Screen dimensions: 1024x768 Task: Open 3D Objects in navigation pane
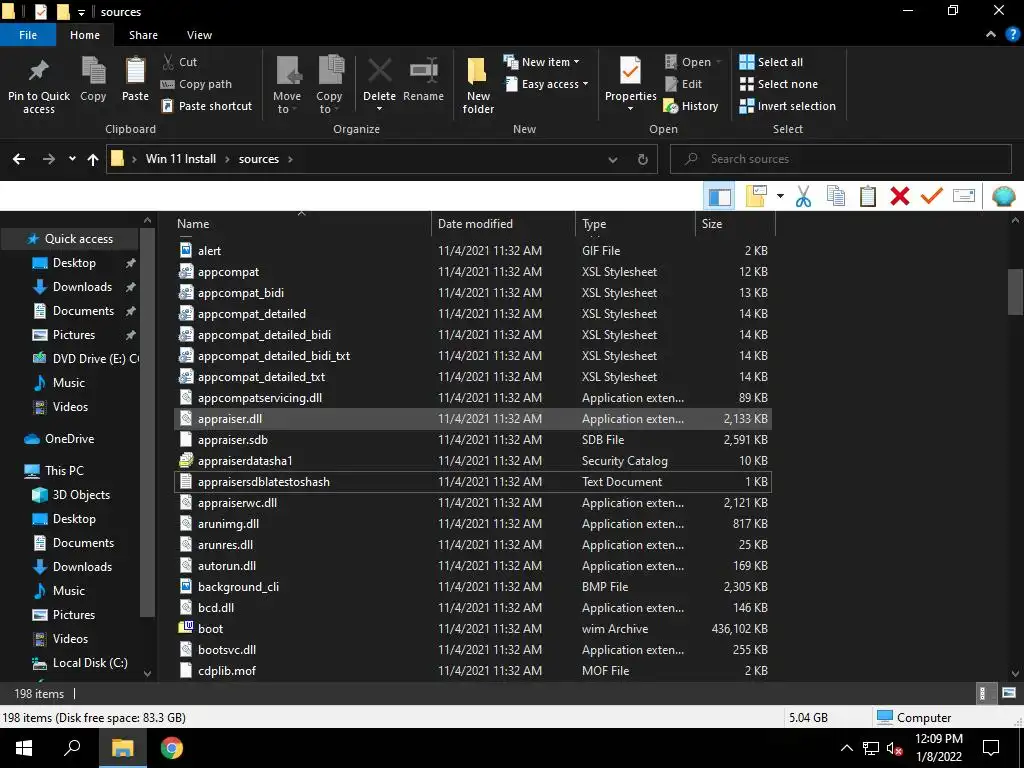pyautogui.click(x=81, y=494)
